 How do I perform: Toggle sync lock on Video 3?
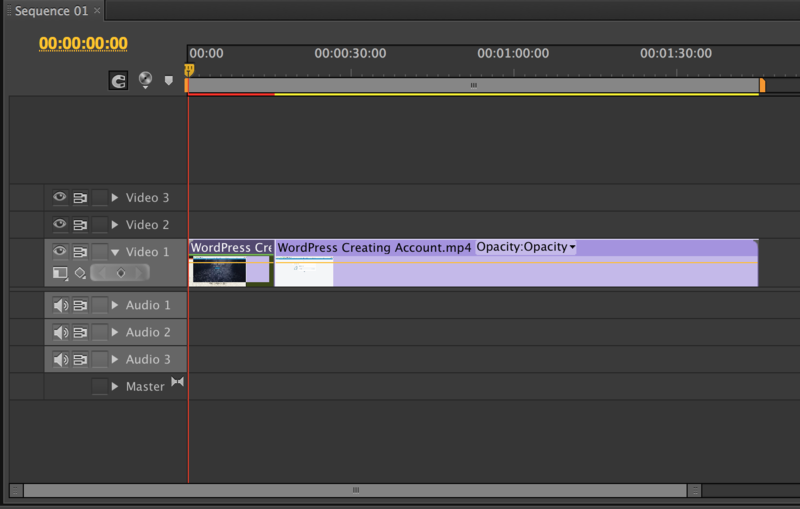pos(80,198)
